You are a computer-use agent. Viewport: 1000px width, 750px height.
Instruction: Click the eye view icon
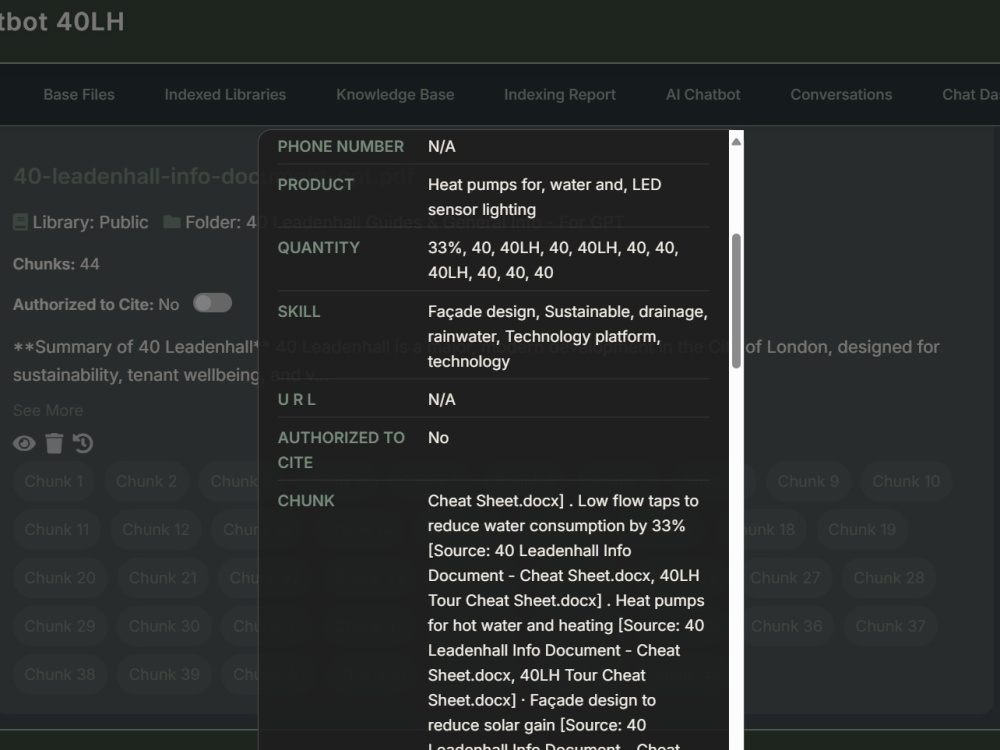[24, 443]
